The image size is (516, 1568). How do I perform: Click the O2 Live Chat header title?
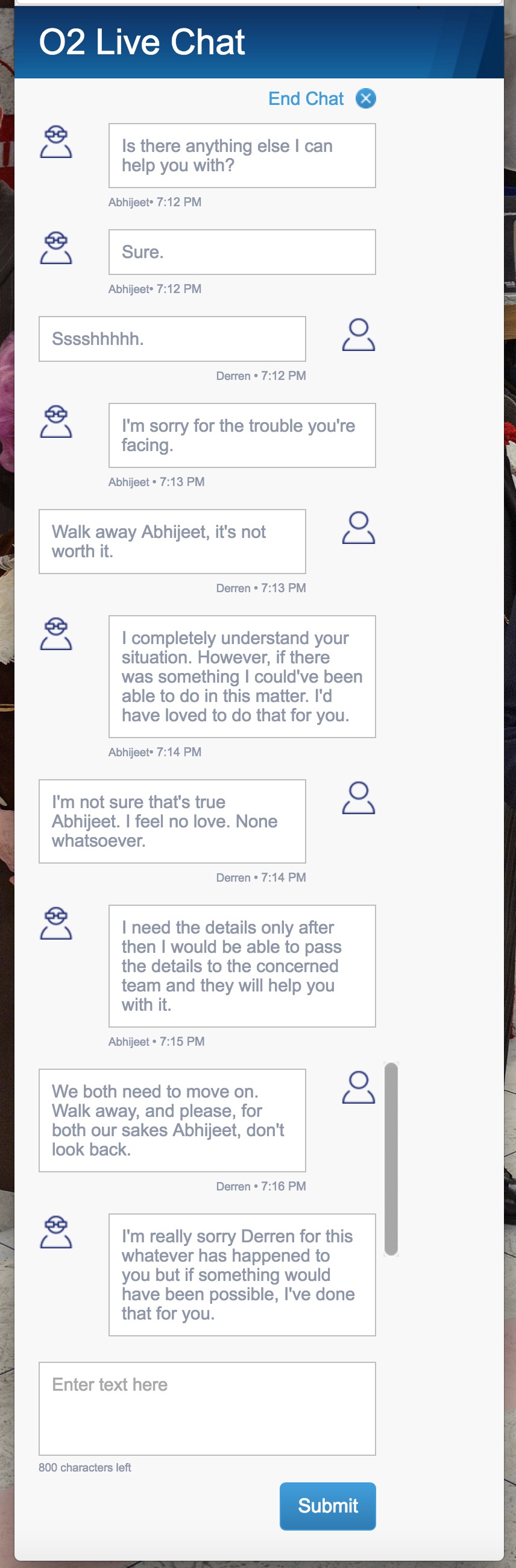(x=142, y=42)
